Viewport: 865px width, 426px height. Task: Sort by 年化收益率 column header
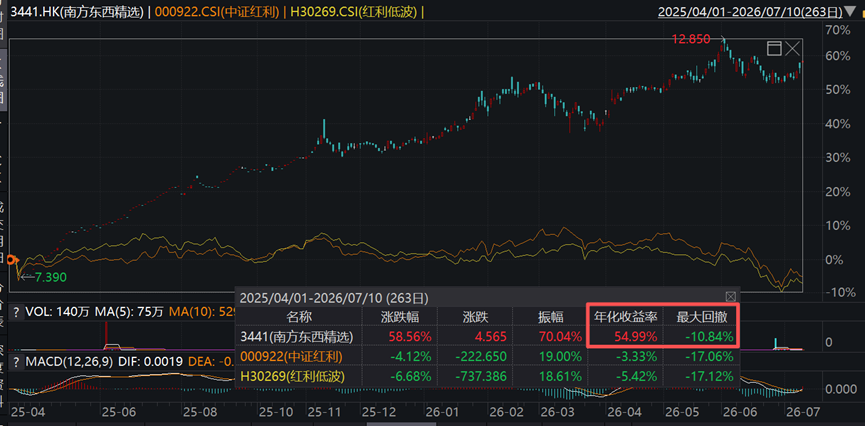tap(624, 317)
